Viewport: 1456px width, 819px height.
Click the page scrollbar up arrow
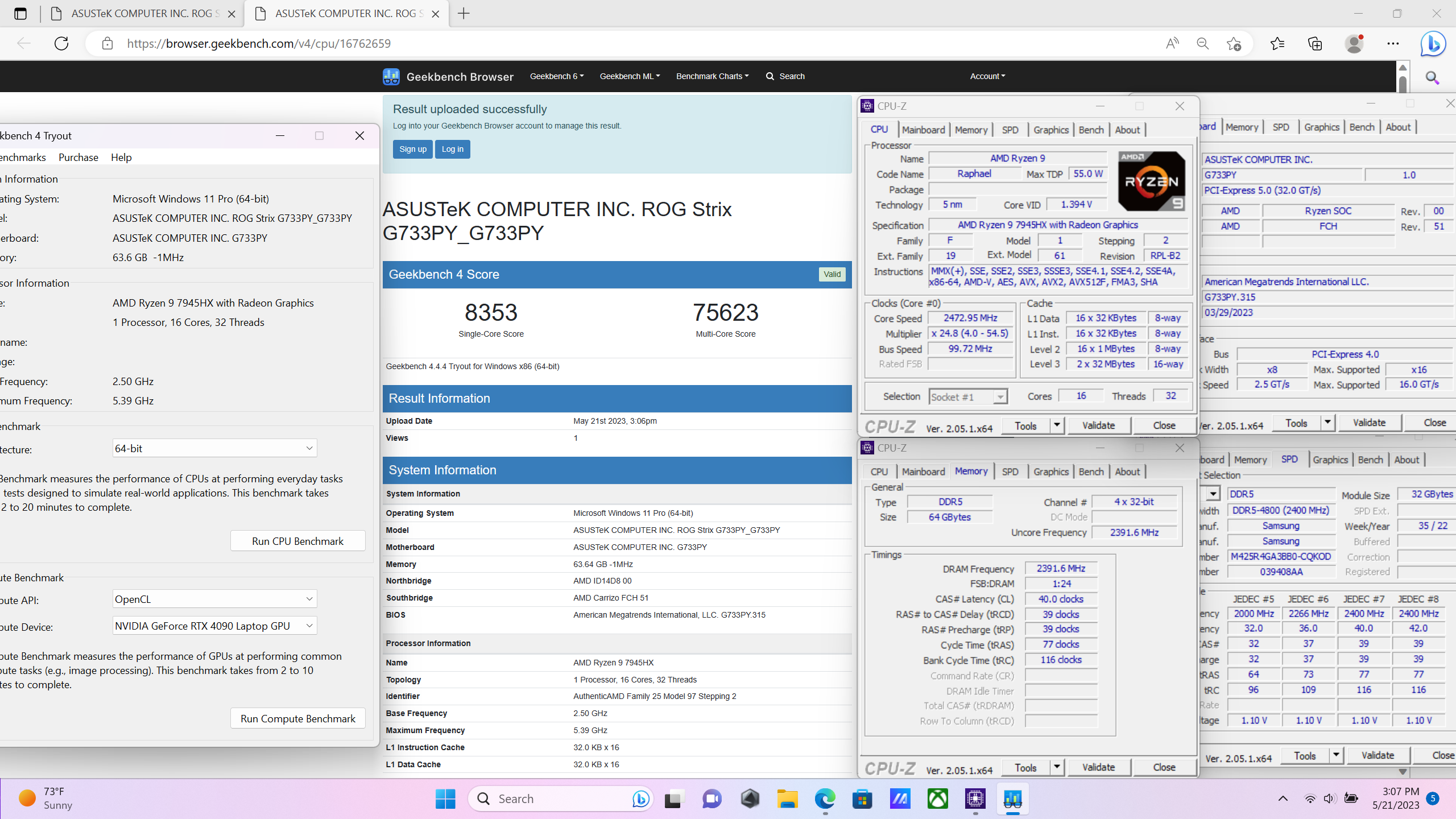[x=1403, y=68]
